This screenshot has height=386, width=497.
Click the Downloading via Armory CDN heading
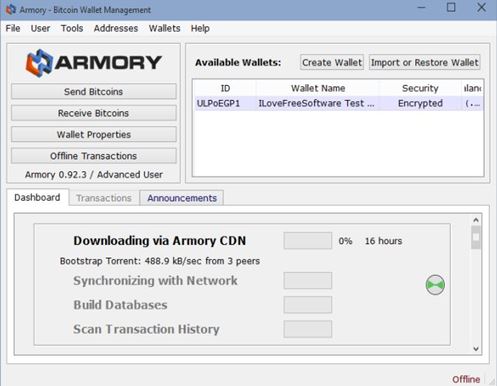[x=160, y=241]
